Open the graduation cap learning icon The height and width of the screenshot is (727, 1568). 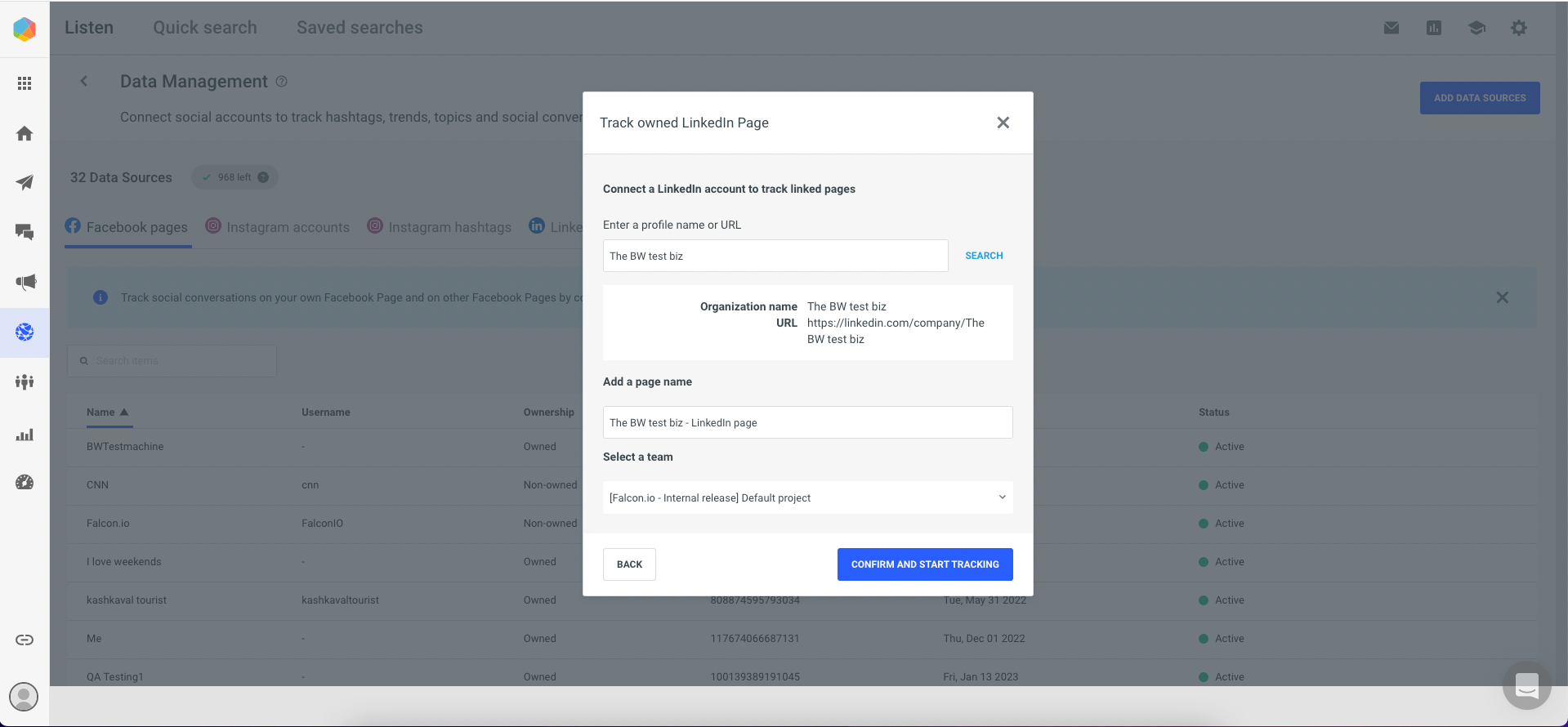(1476, 28)
